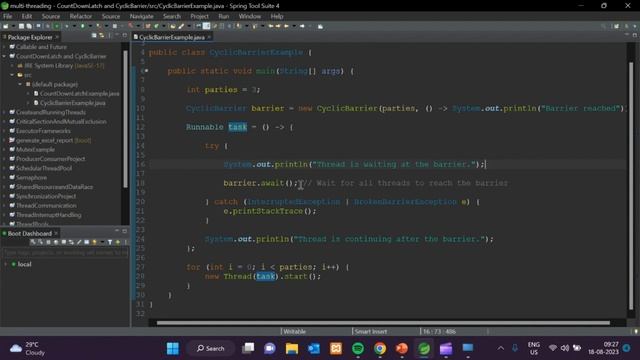
Task: Open the Edit menu
Action: coord(27,16)
